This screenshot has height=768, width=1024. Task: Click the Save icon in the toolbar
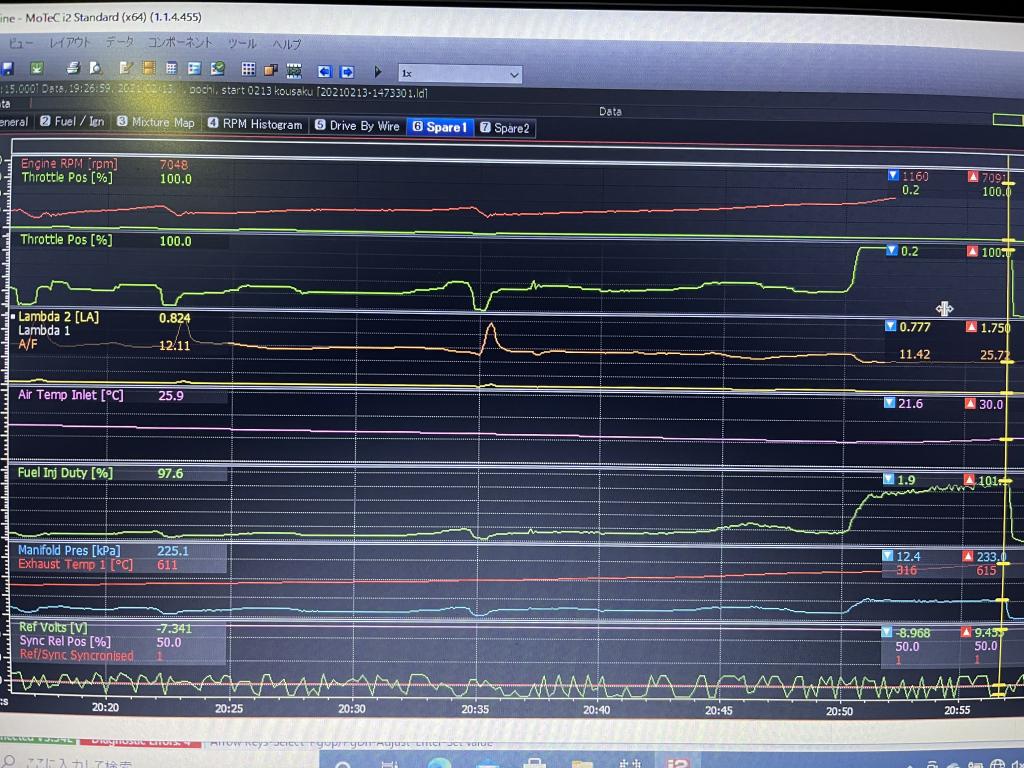click(7, 69)
